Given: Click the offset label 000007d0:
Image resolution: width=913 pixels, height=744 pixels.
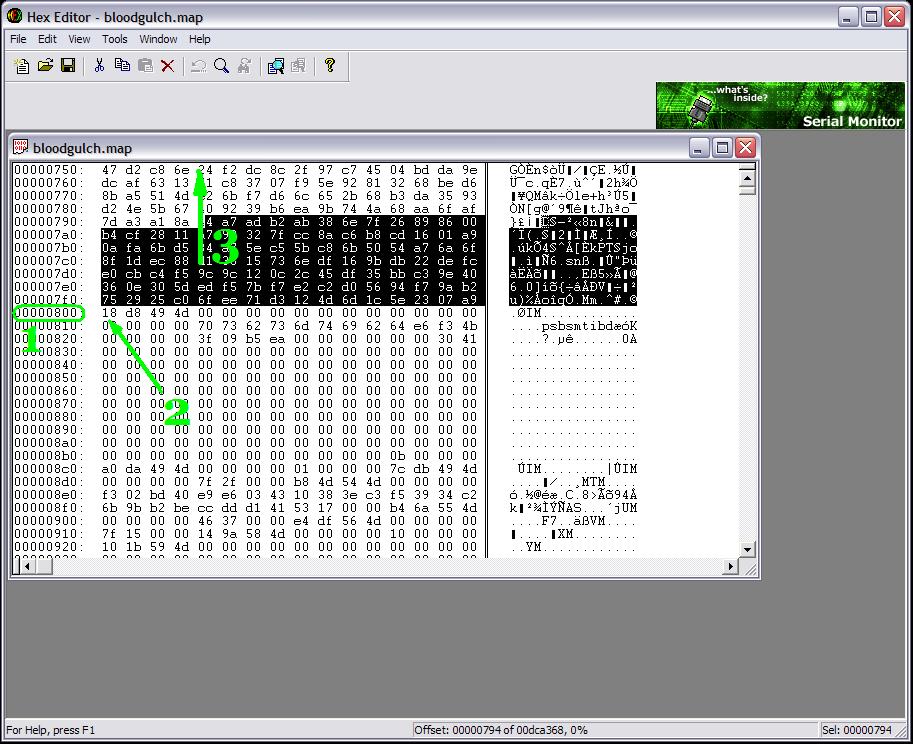Looking at the screenshot, I should coord(49,274).
